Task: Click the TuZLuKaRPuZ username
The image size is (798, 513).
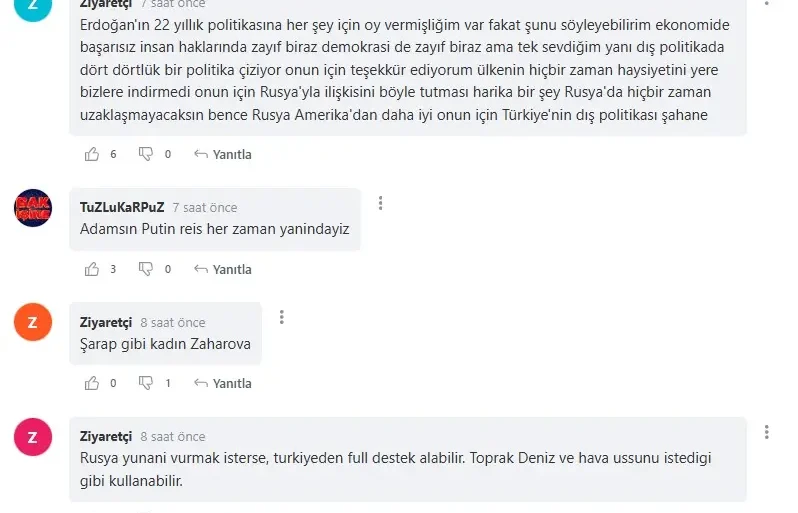Action: click(122, 207)
